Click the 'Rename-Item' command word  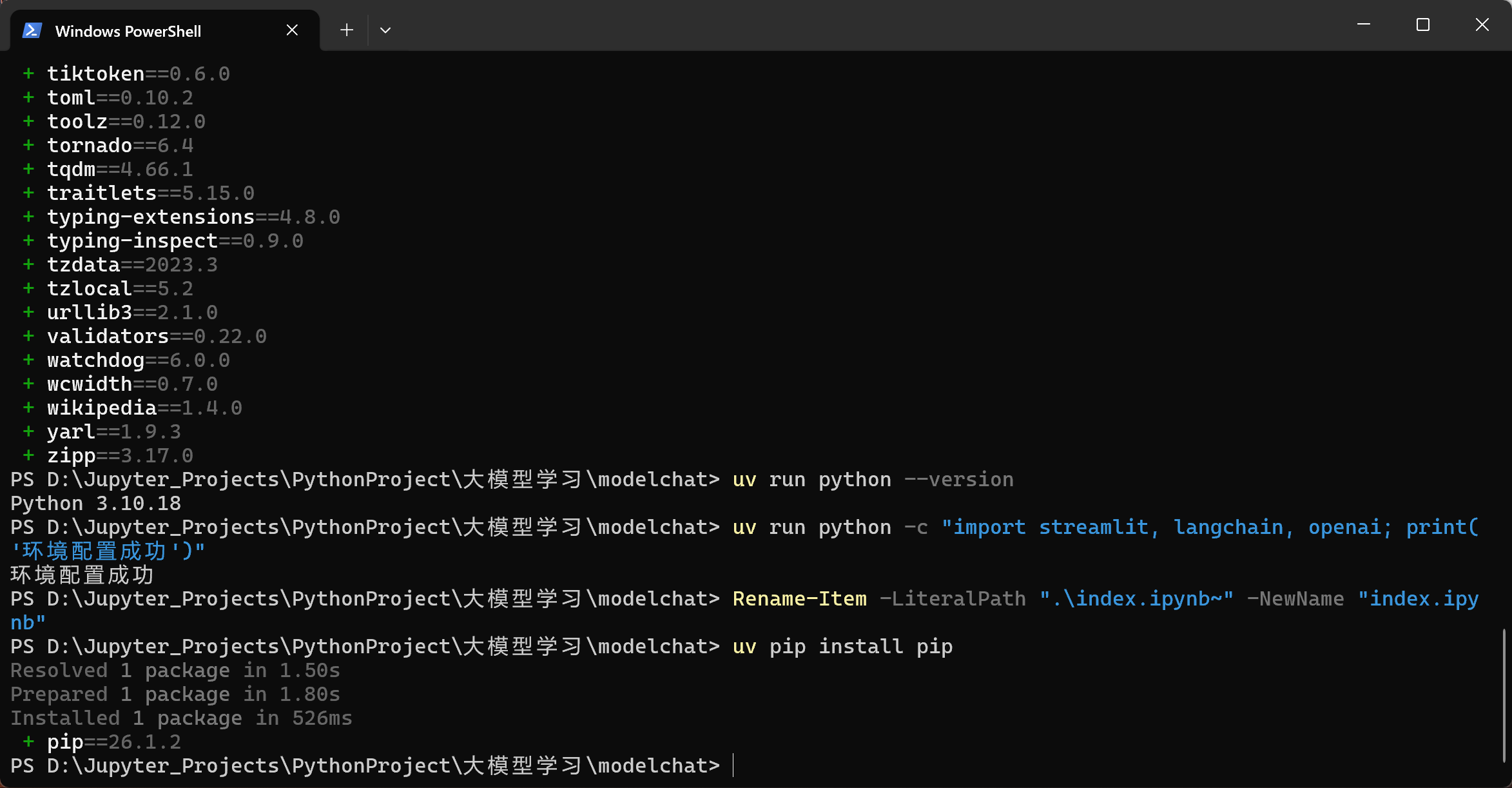tap(800, 598)
